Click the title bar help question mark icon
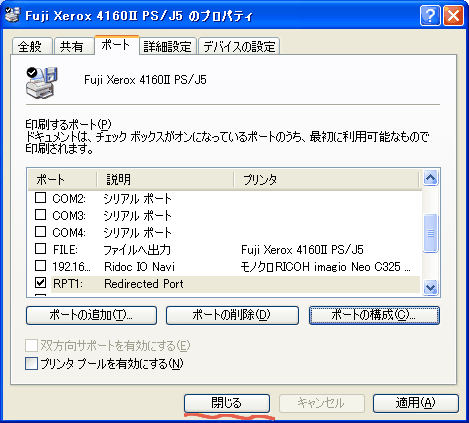This screenshot has height=423, width=469. [x=430, y=16]
